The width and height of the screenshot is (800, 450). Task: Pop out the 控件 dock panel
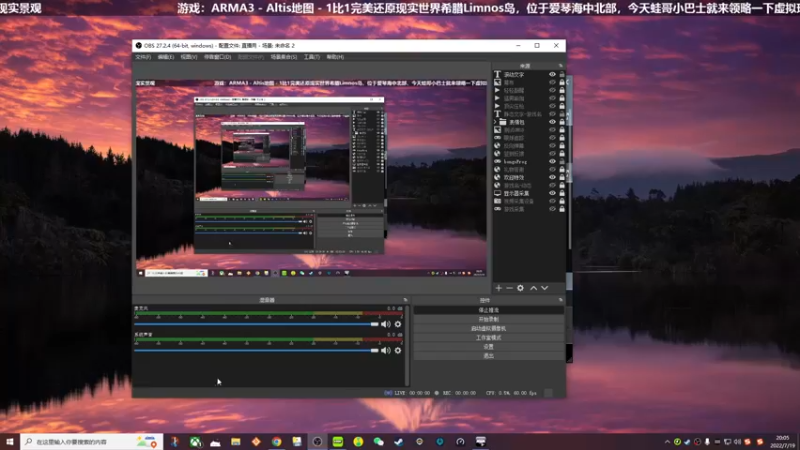pos(561,300)
